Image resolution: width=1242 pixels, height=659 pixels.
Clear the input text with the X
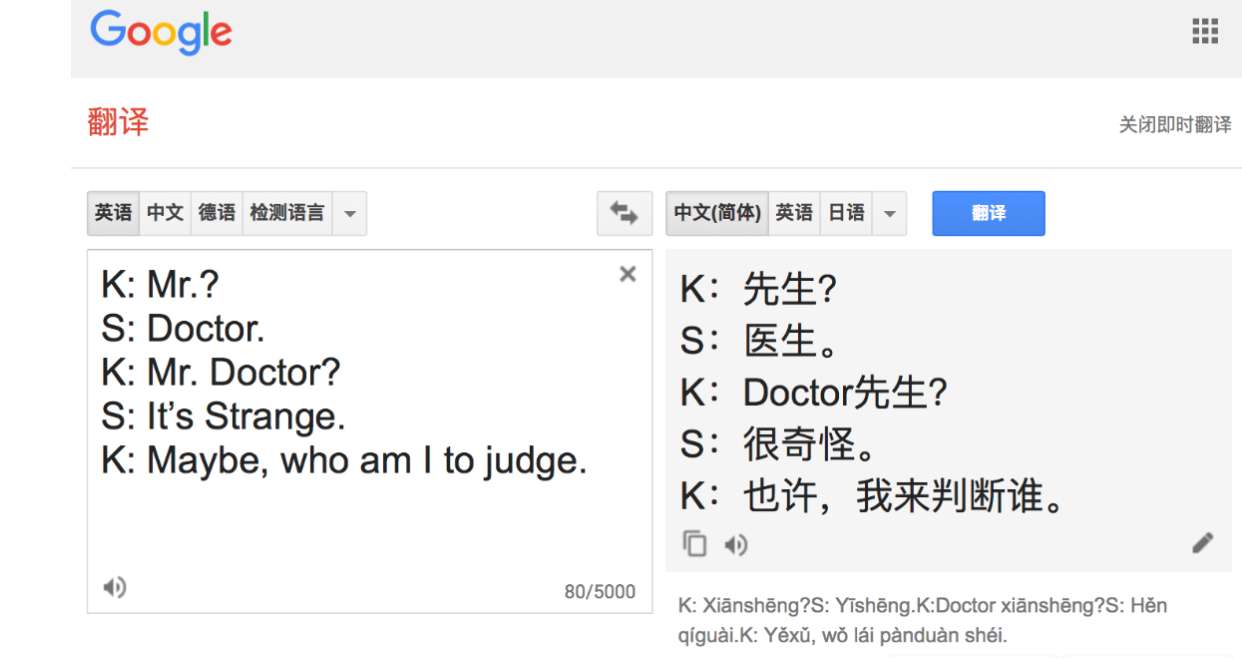629,274
